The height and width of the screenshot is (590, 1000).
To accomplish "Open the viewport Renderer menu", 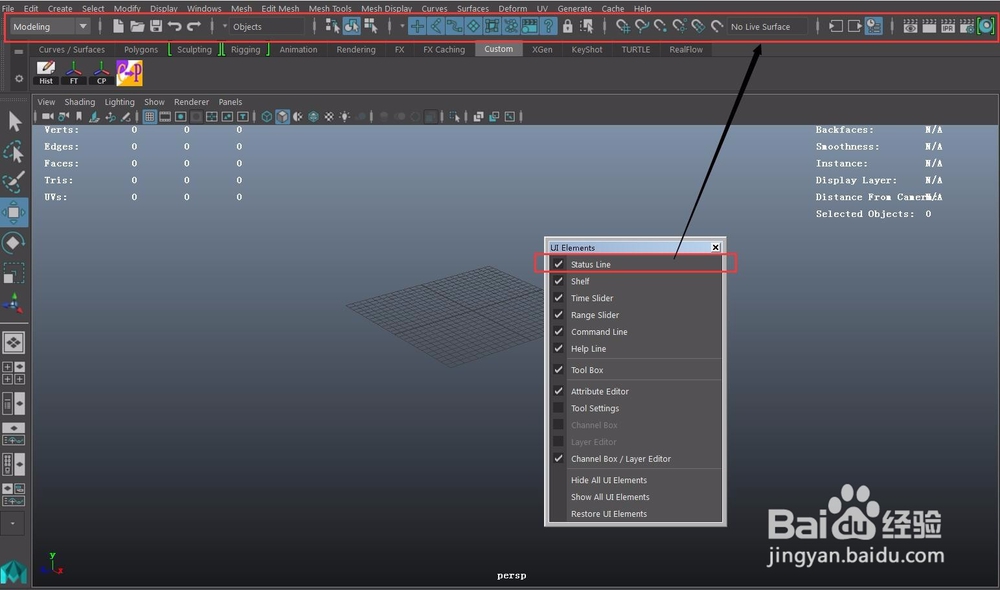I will 191,102.
